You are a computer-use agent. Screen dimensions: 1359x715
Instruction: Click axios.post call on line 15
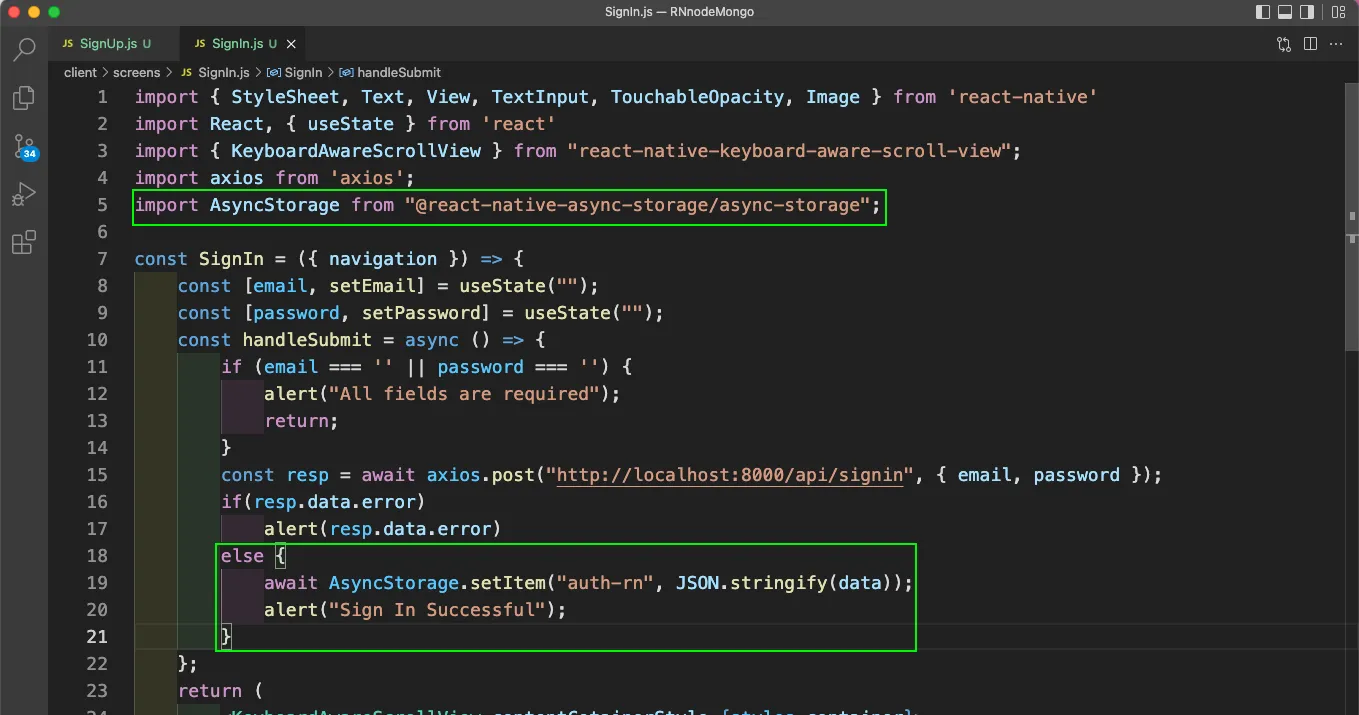(480, 475)
